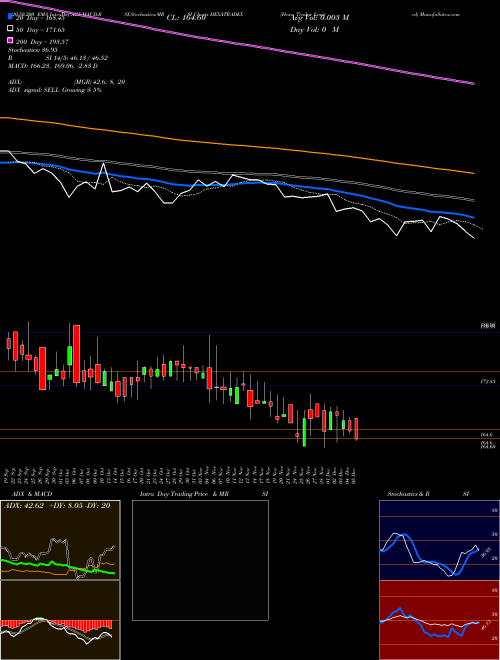500x660 pixels.
Task: Click the ADX indicator chart with green line
Action: 60,540
